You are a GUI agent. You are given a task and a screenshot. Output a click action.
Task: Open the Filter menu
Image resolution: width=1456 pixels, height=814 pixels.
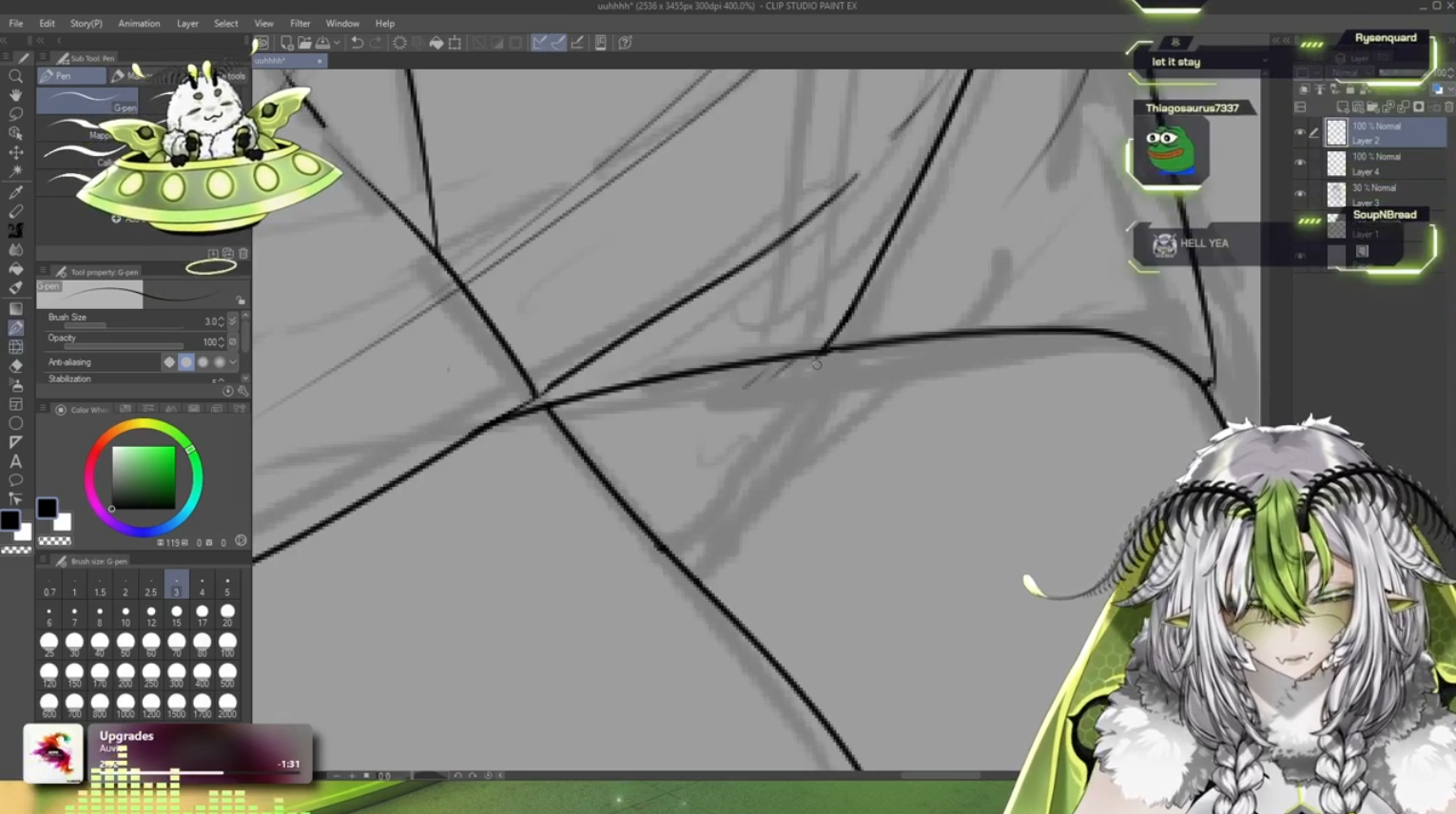pyautogui.click(x=300, y=23)
